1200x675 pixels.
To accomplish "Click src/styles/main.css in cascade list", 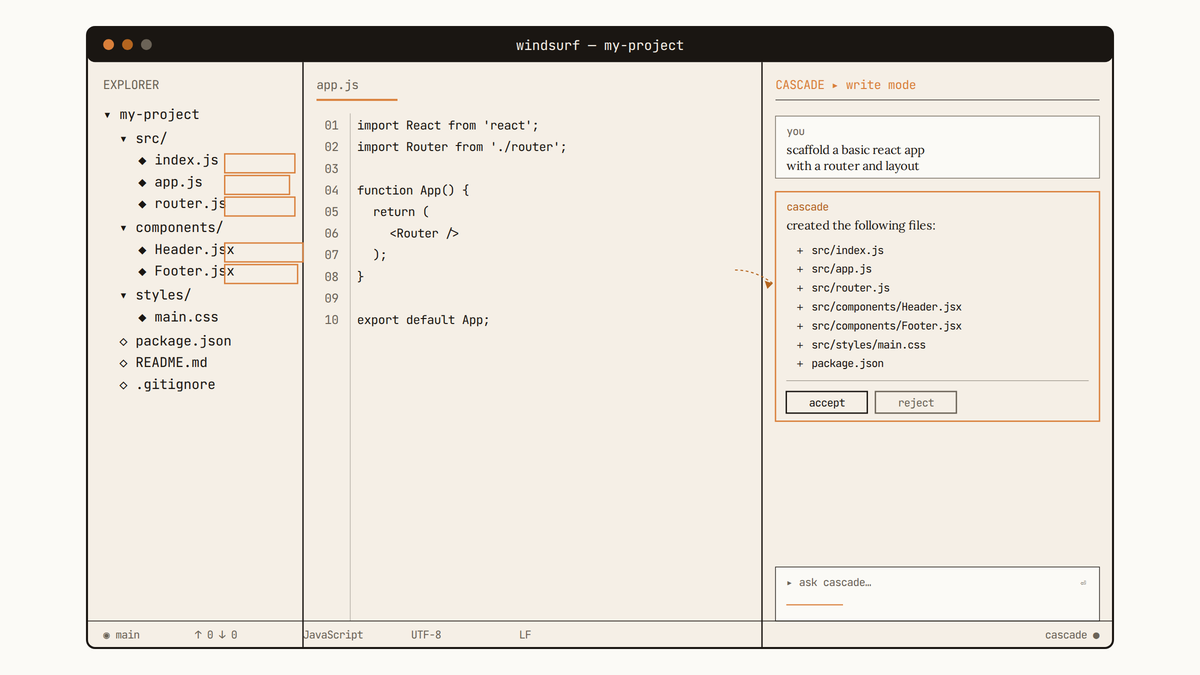I will (x=868, y=346).
